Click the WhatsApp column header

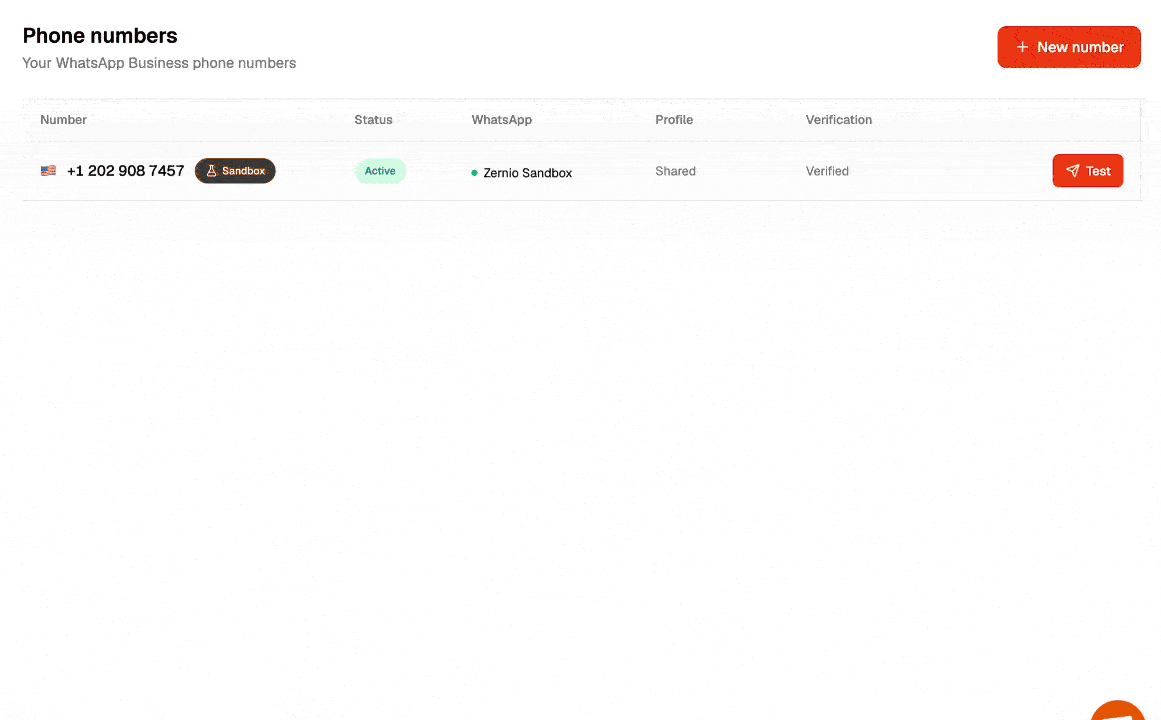tap(501, 119)
